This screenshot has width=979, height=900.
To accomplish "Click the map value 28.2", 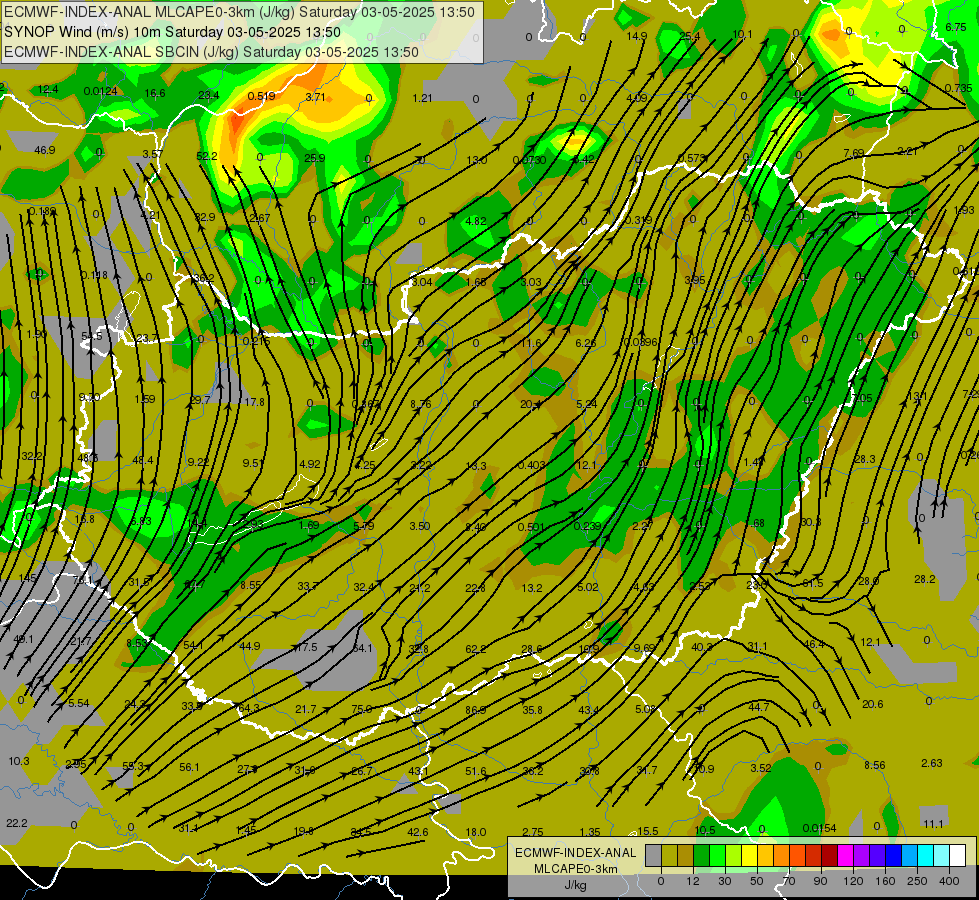I will pos(925,579).
